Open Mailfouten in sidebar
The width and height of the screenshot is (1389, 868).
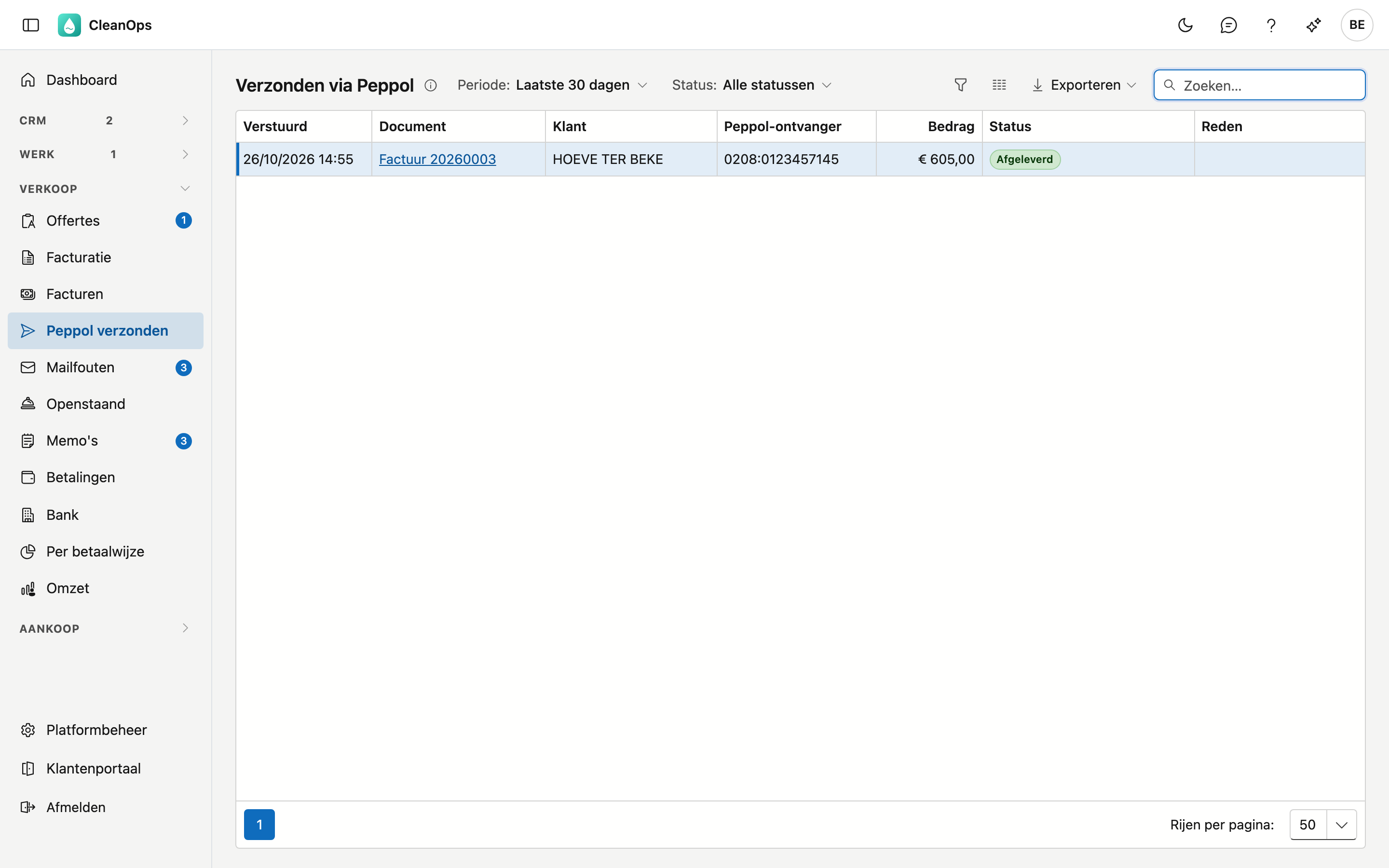click(x=106, y=367)
